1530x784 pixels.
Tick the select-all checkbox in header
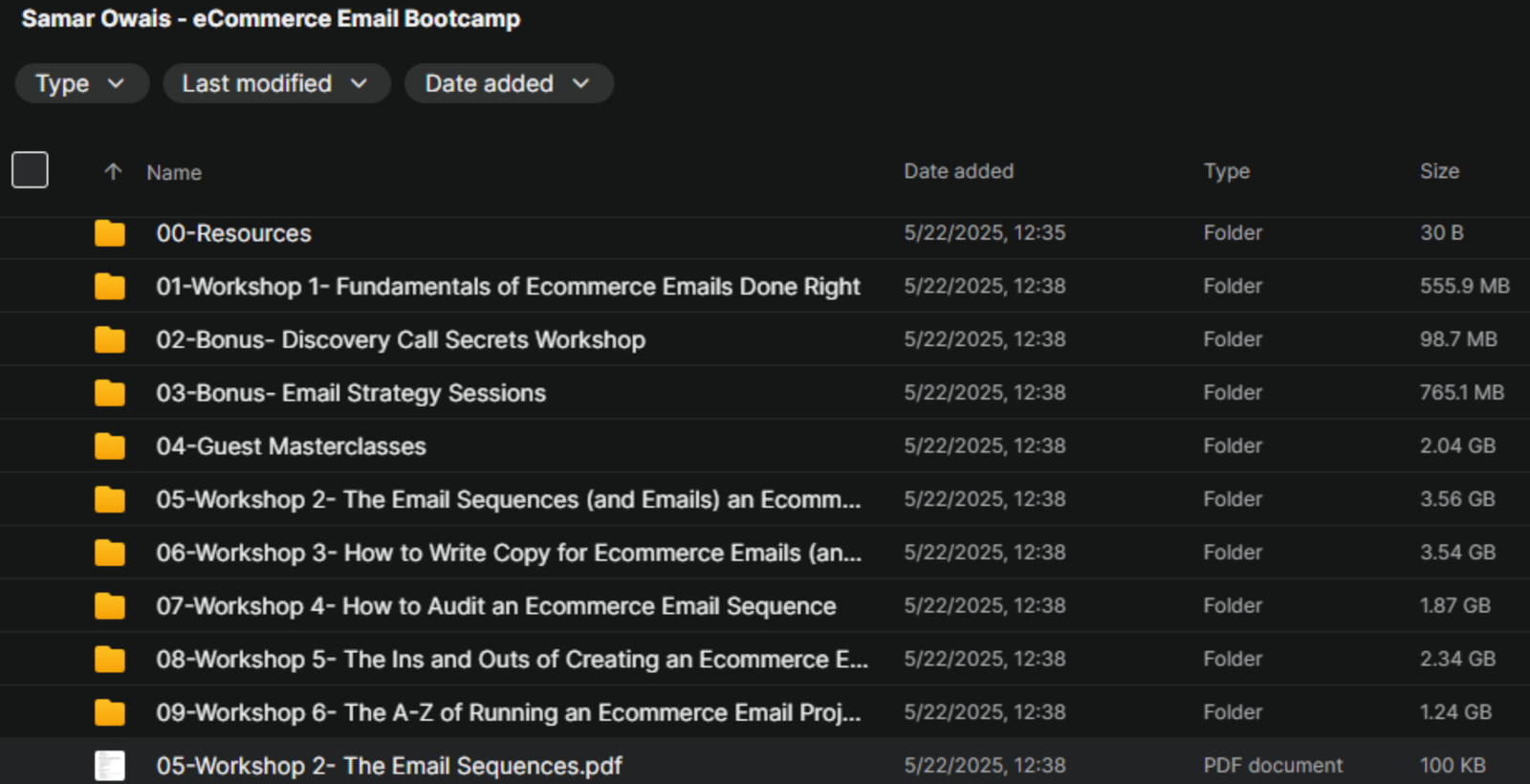pos(30,170)
